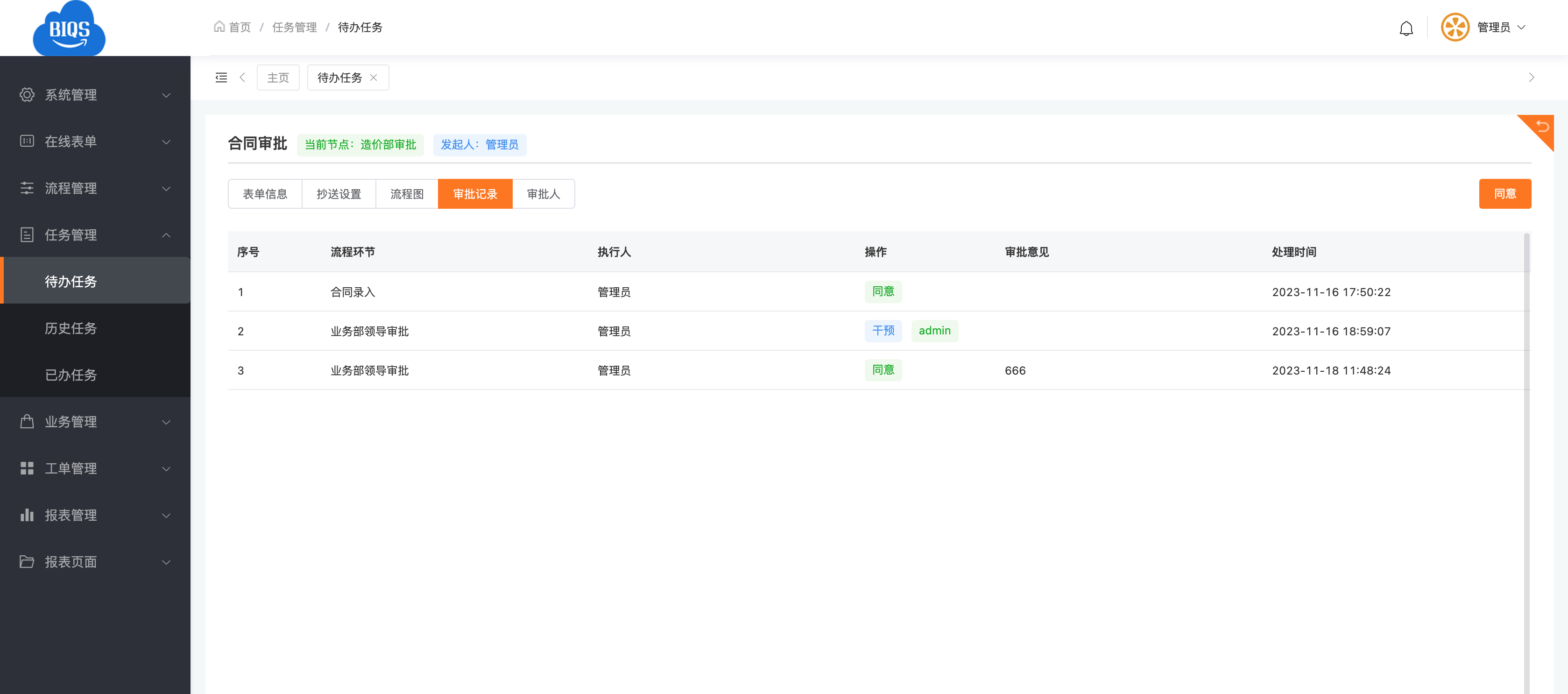The image size is (1568, 694).
Task: Click the 系统管理 gear icon
Action: (27, 94)
